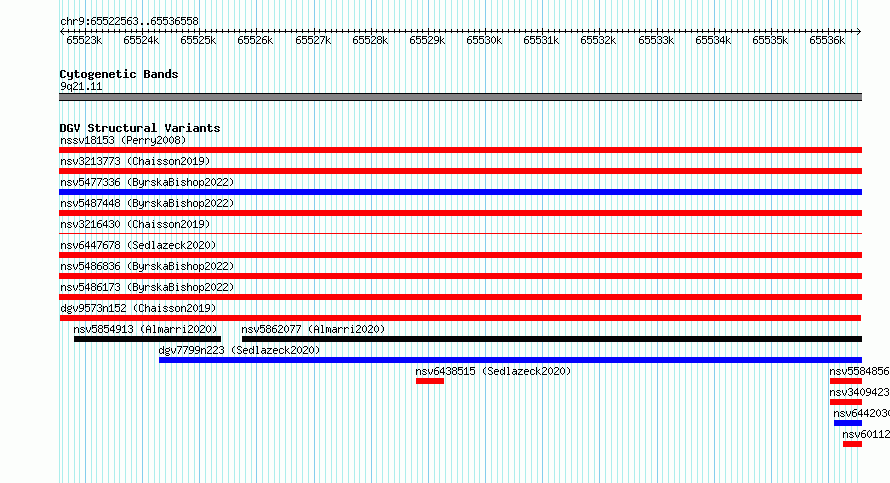The height and width of the screenshot is (483, 890).
Task: Click the 65529k ruler tick label
Action: pos(427,40)
